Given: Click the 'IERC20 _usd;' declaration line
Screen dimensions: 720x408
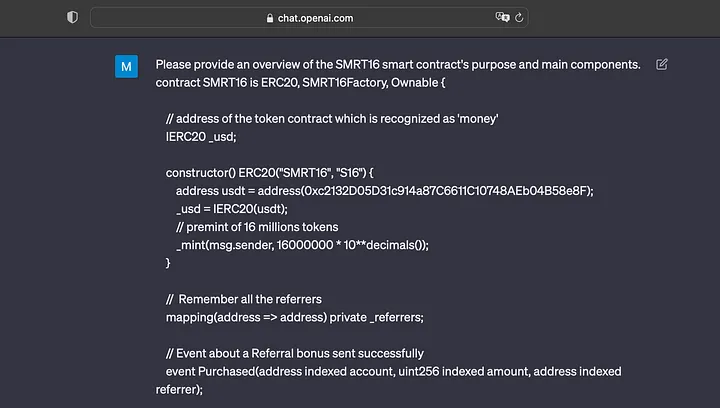Looking at the screenshot, I should [201, 137].
